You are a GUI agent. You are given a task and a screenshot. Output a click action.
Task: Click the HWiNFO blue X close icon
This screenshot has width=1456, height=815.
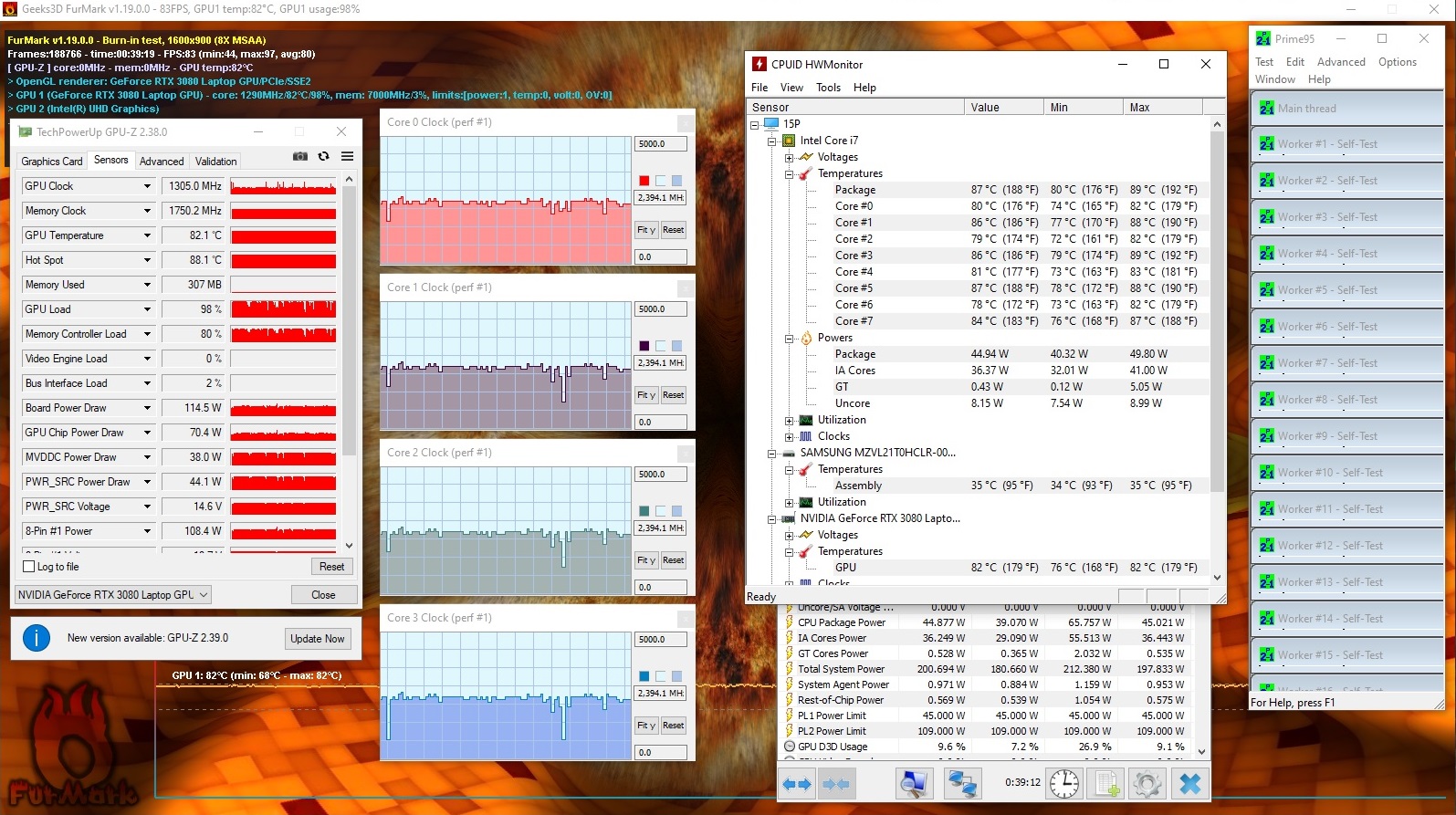pyautogui.click(x=1190, y=783)
